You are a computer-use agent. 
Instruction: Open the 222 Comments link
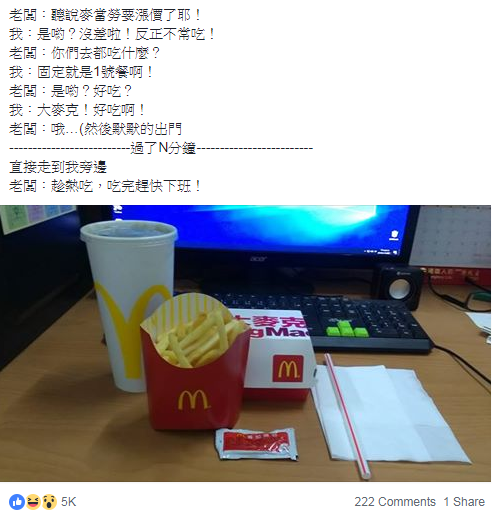pos(395,502)
